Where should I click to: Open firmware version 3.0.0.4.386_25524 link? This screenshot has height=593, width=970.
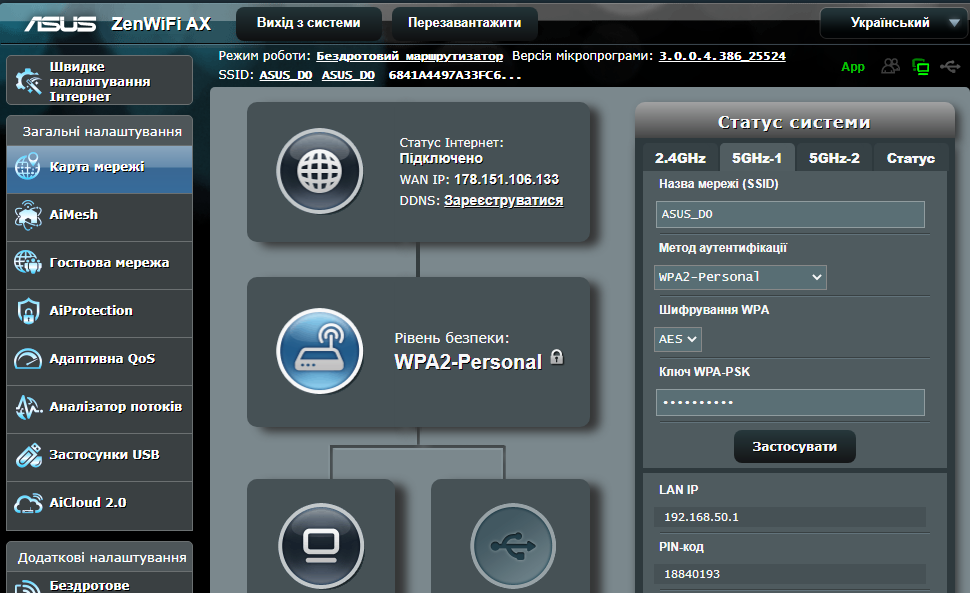click(x=722, y=56)
